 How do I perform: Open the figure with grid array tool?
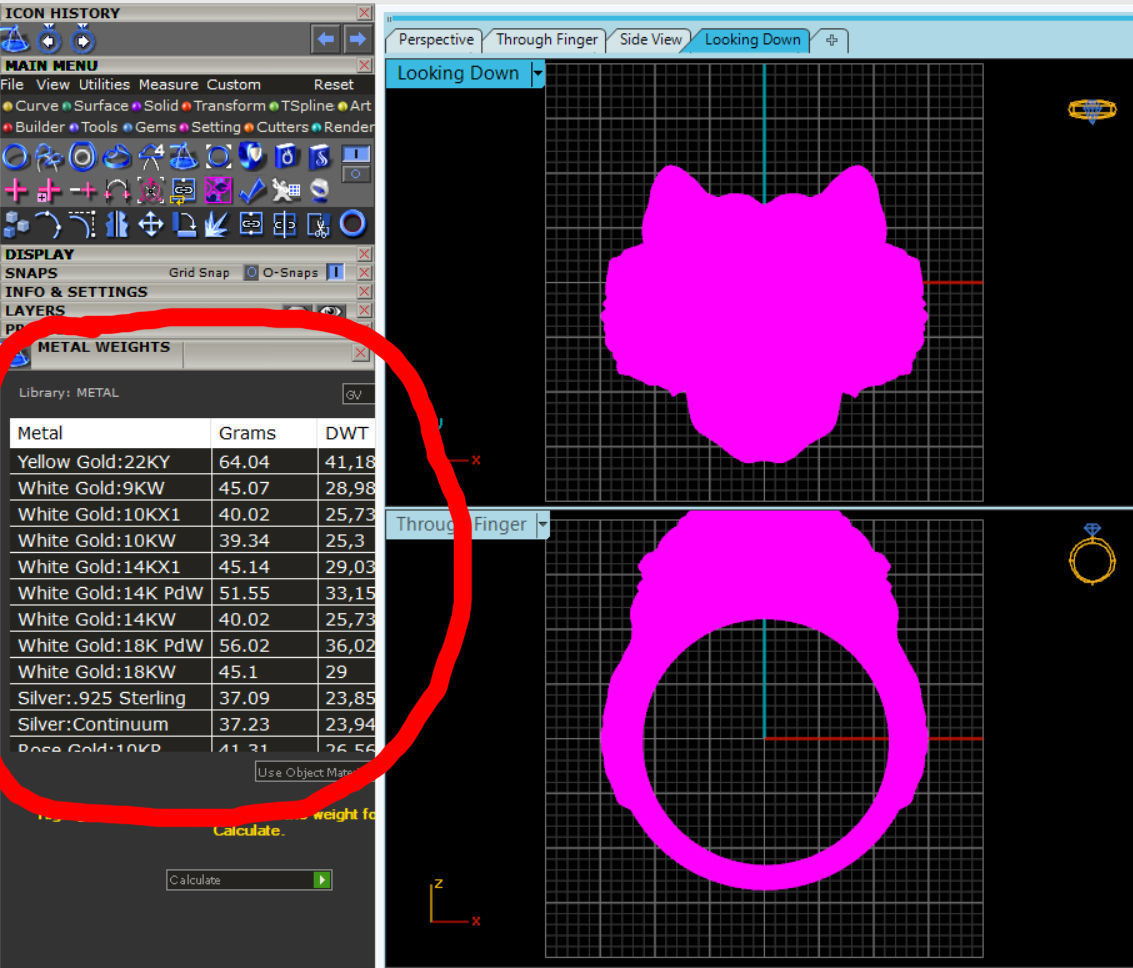tap(286, 191)
